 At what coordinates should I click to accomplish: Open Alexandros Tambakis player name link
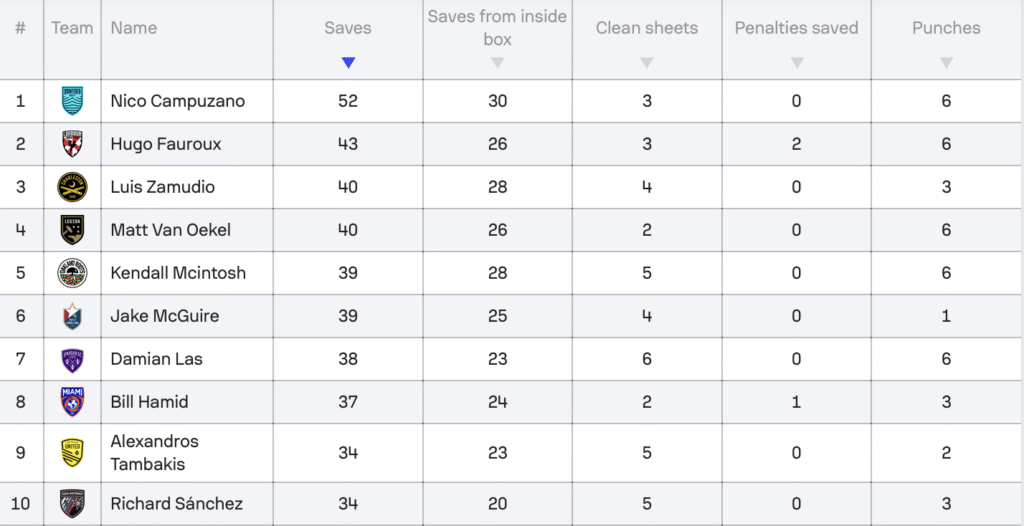click(x=155, y=453)
